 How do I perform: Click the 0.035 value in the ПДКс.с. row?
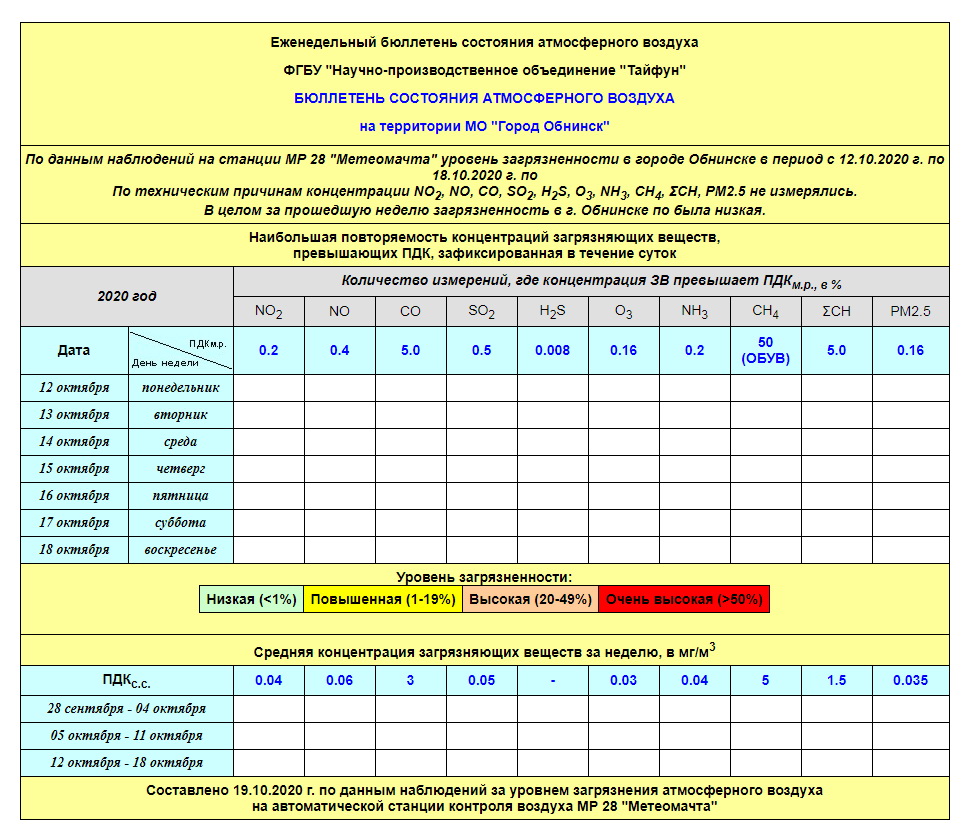[910, 681]
